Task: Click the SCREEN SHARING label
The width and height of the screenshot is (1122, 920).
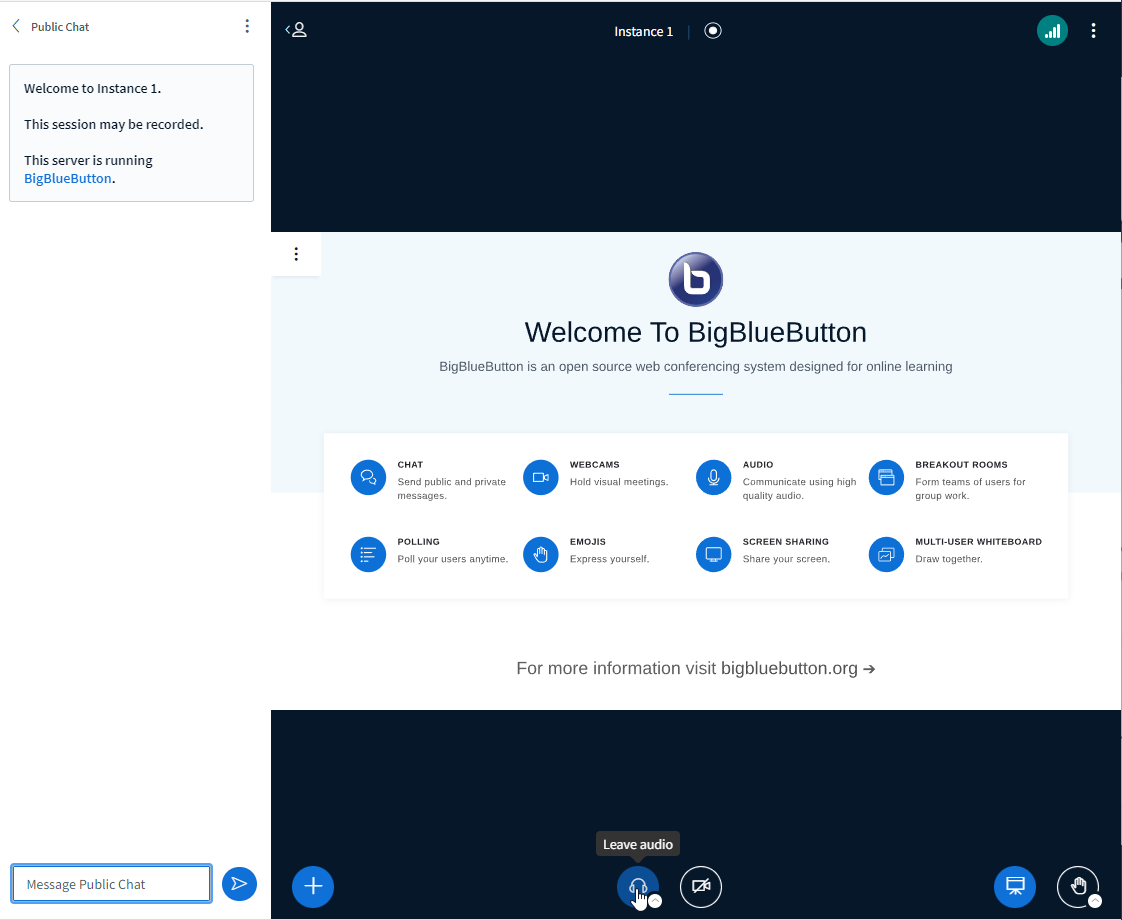Action: click(786, 542)
